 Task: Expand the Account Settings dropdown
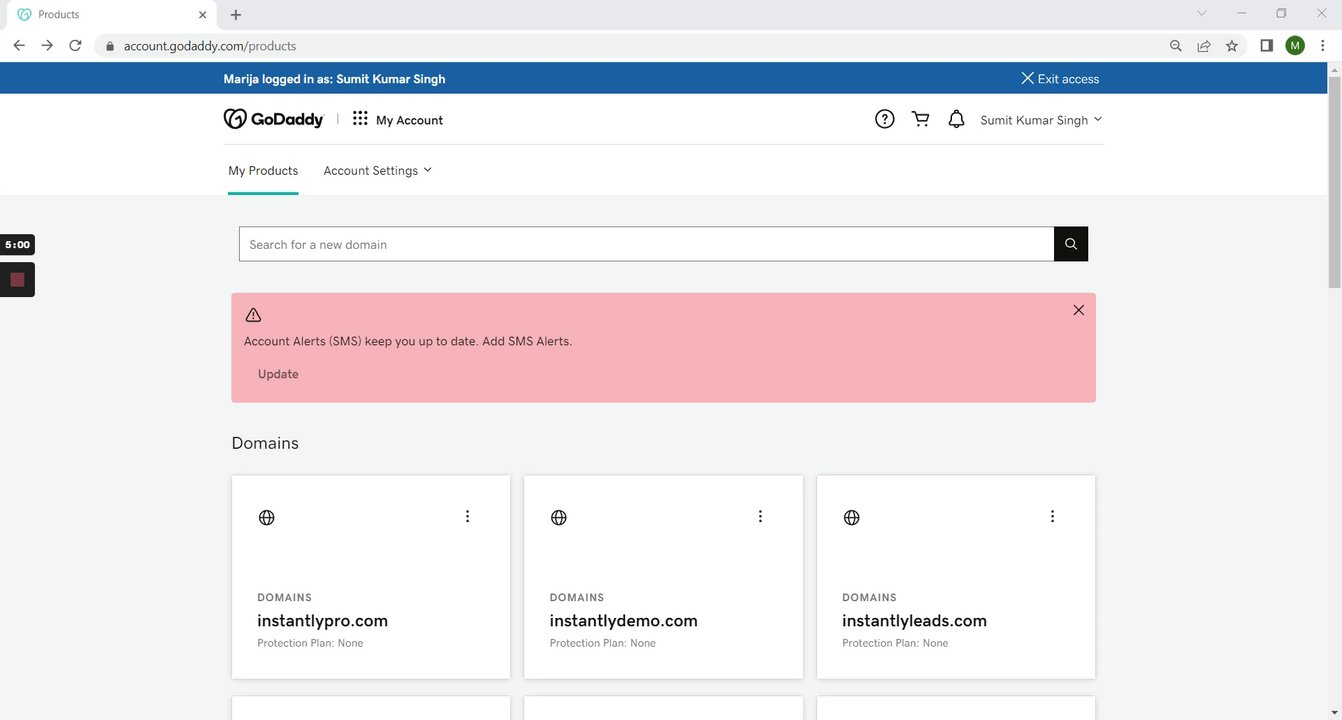pos(377,171)
